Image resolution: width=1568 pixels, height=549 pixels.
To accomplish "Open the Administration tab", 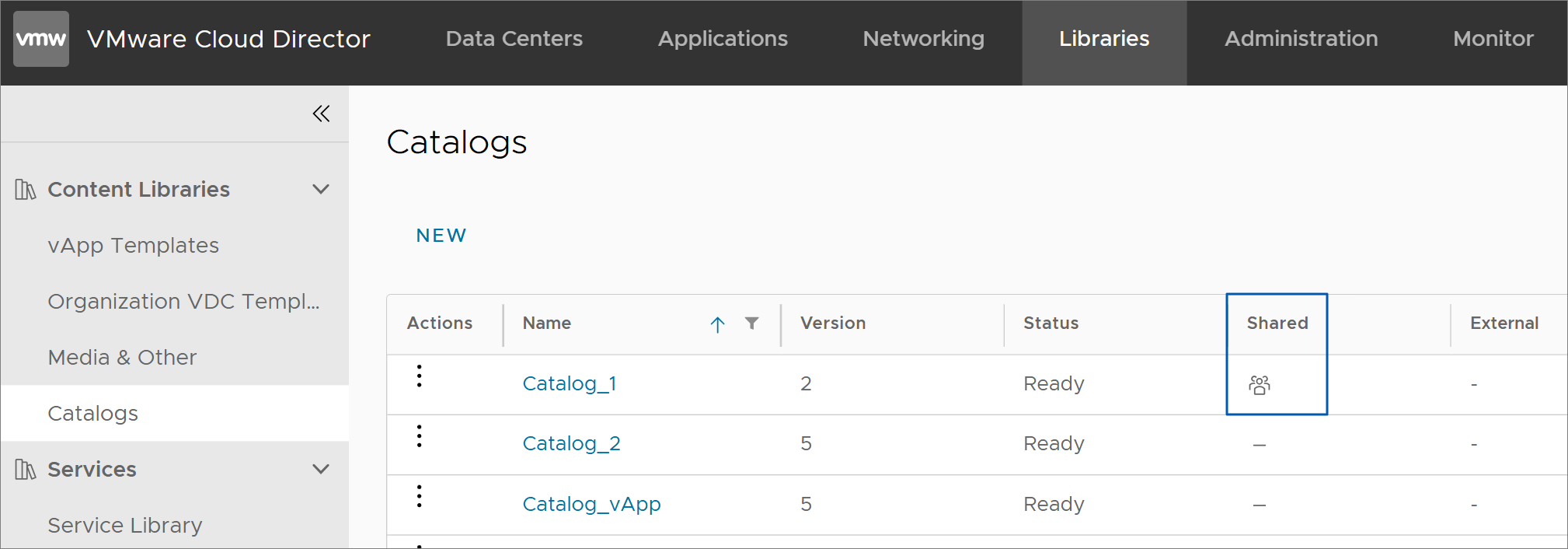I will pos(1301,39).
